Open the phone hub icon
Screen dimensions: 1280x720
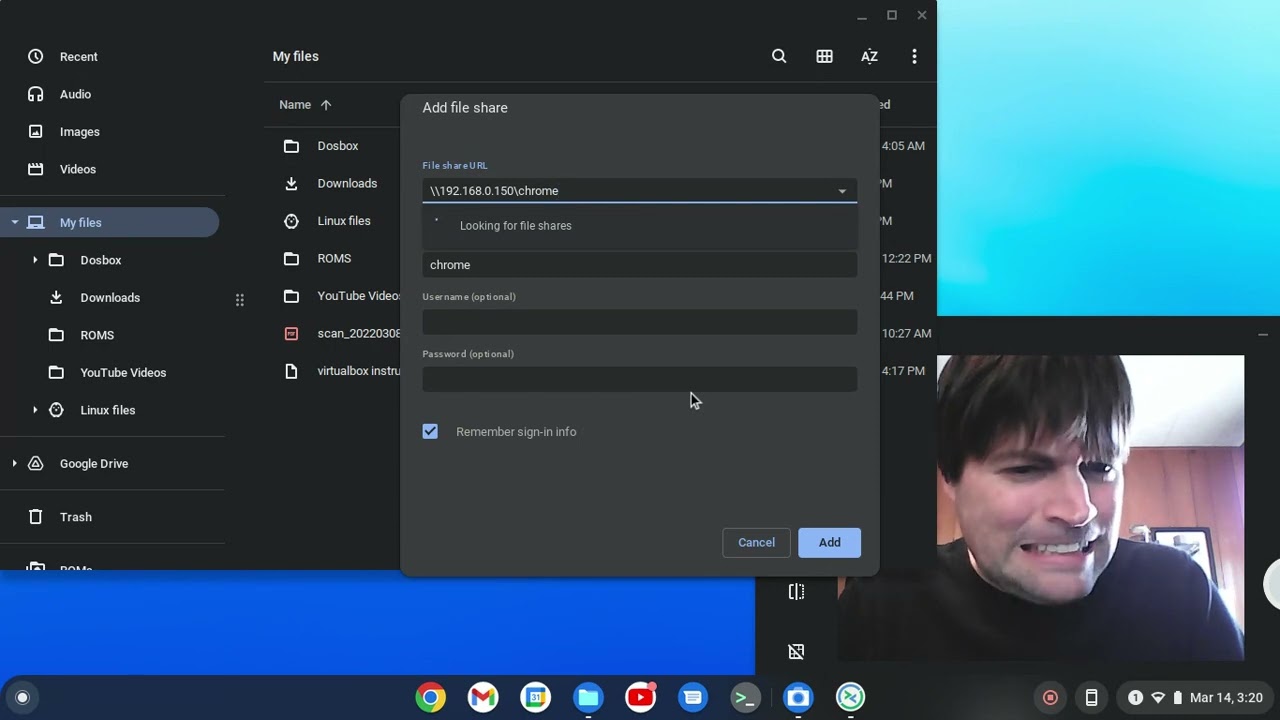[1092, 697]
